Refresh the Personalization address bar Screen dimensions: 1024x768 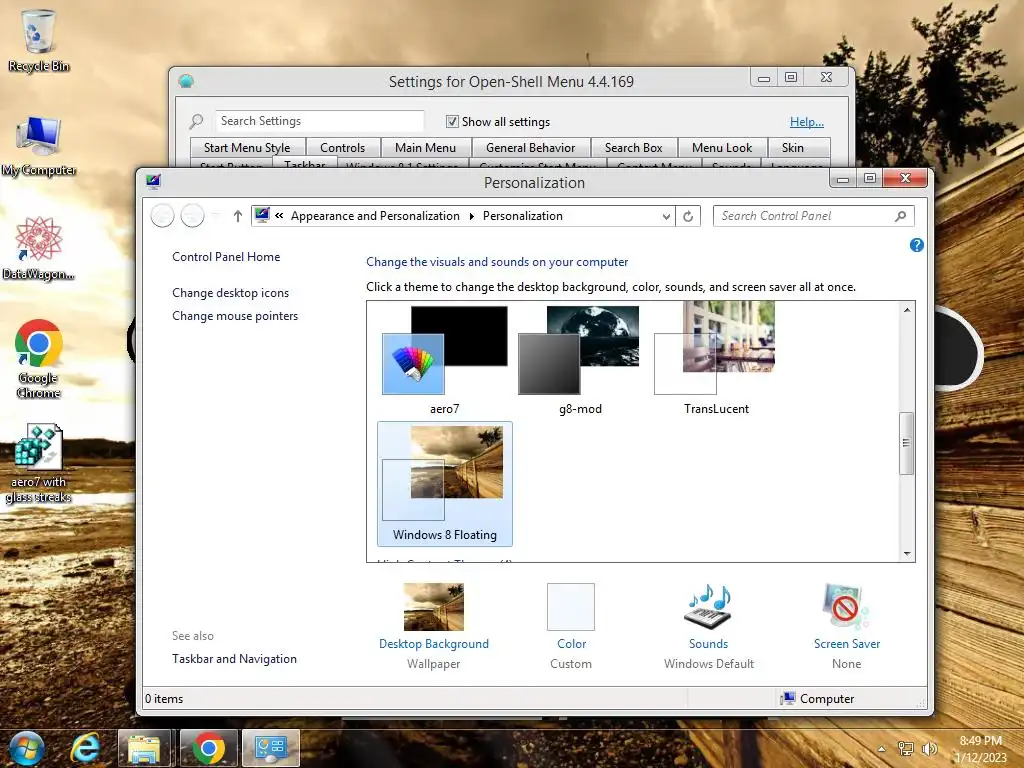688,216
